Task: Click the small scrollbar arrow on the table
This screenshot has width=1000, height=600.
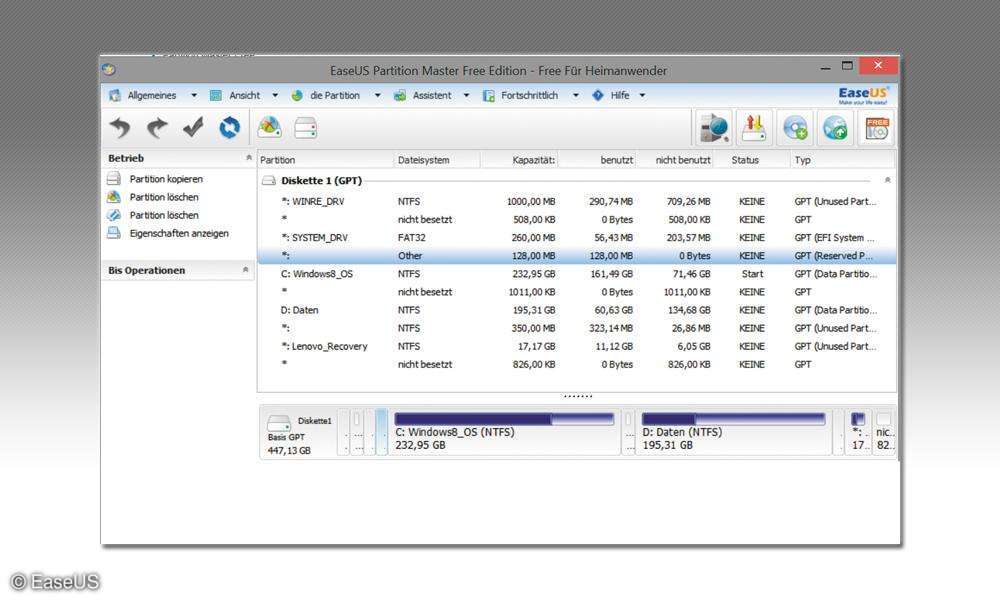Action: 886,179
